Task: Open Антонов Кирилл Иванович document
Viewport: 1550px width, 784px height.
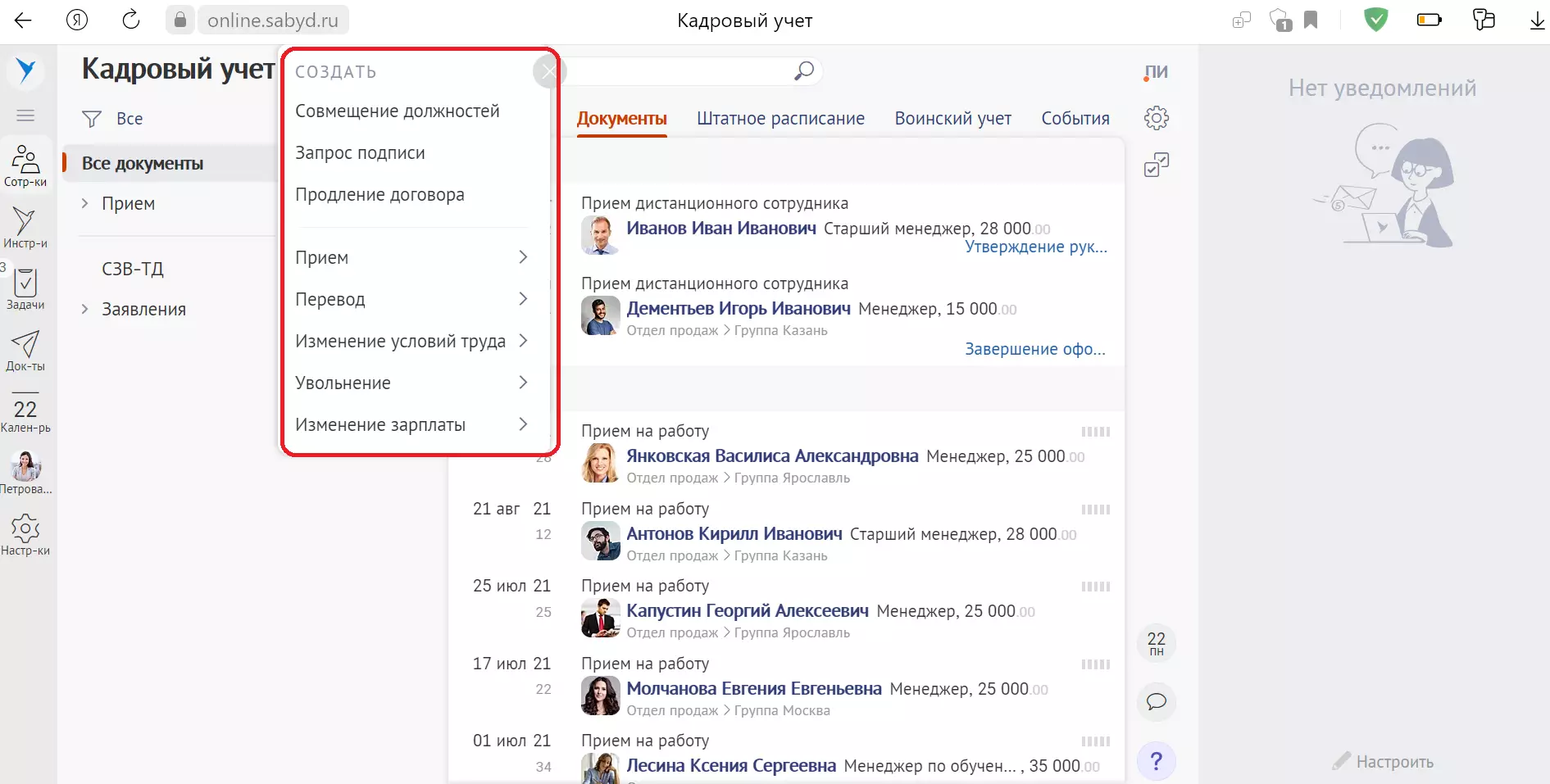Action: tap(734, 534)
